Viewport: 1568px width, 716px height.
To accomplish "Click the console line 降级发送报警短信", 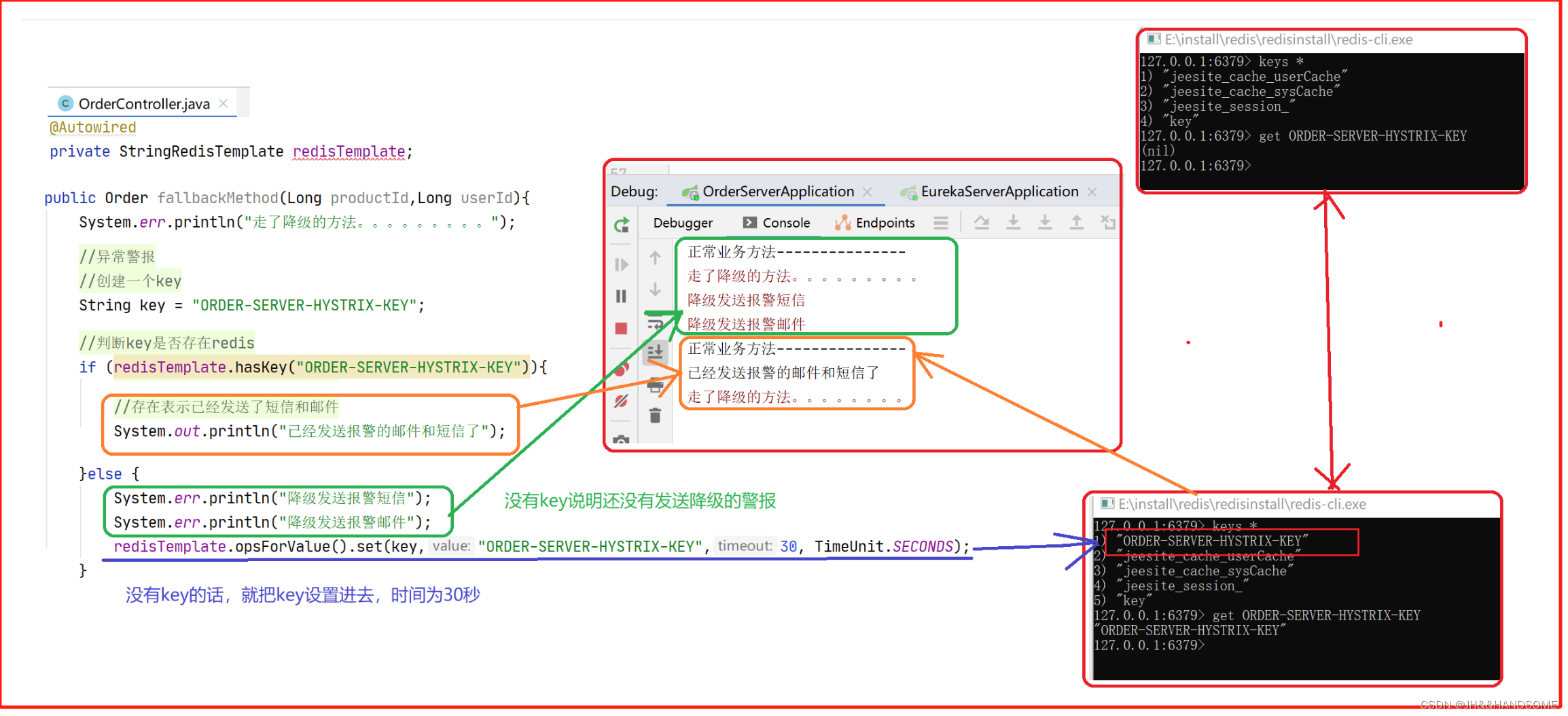I will (746, 300).
